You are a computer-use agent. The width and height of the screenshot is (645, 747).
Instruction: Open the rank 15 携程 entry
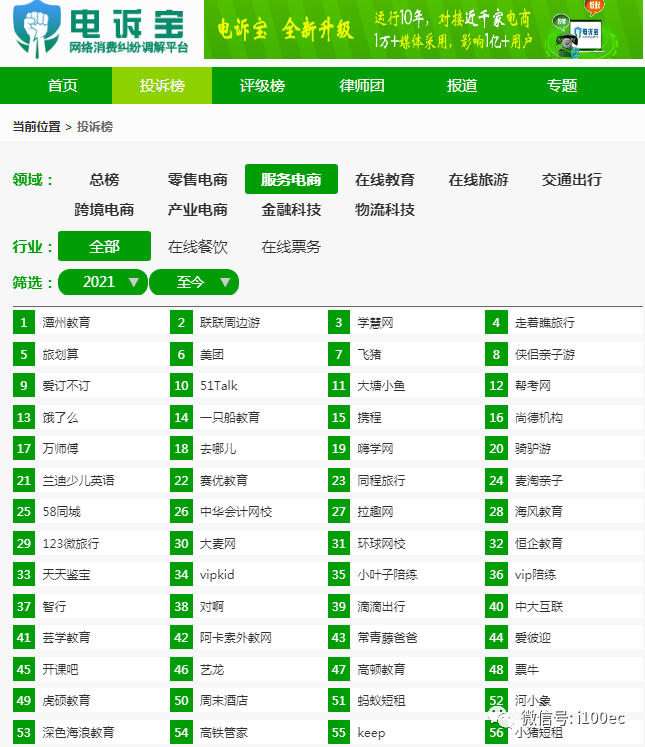click(369, 417)
